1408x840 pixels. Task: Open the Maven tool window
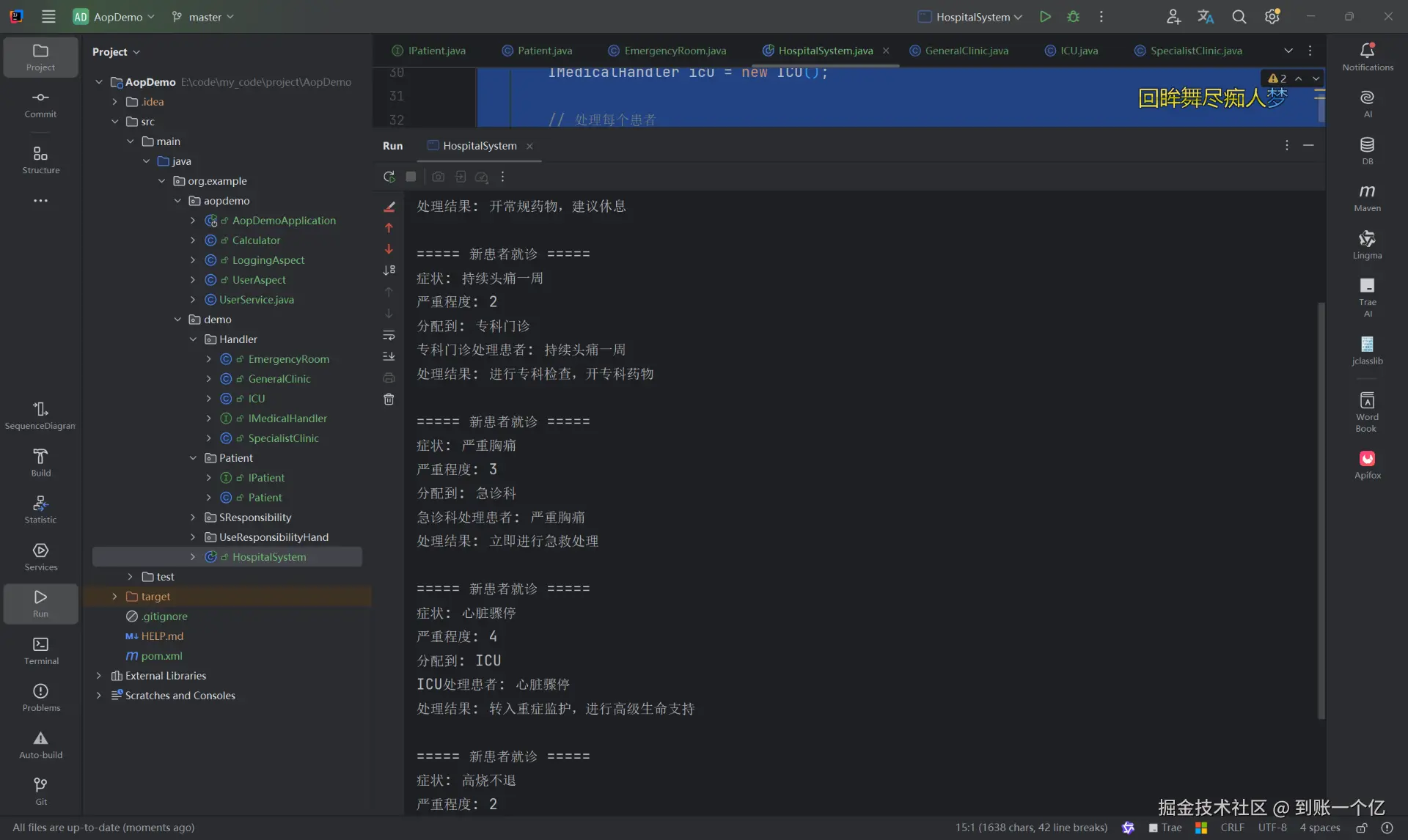click(x=1366, y=195)
